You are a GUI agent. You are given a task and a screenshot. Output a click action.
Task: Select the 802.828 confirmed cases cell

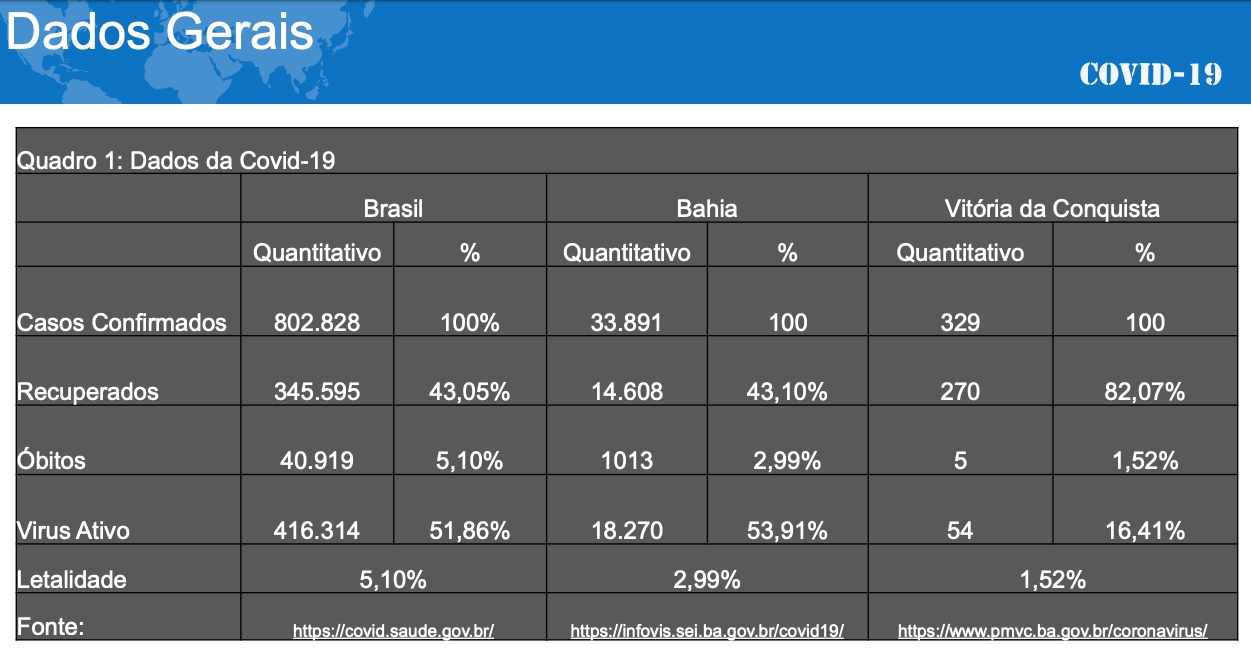coord(317,322)
